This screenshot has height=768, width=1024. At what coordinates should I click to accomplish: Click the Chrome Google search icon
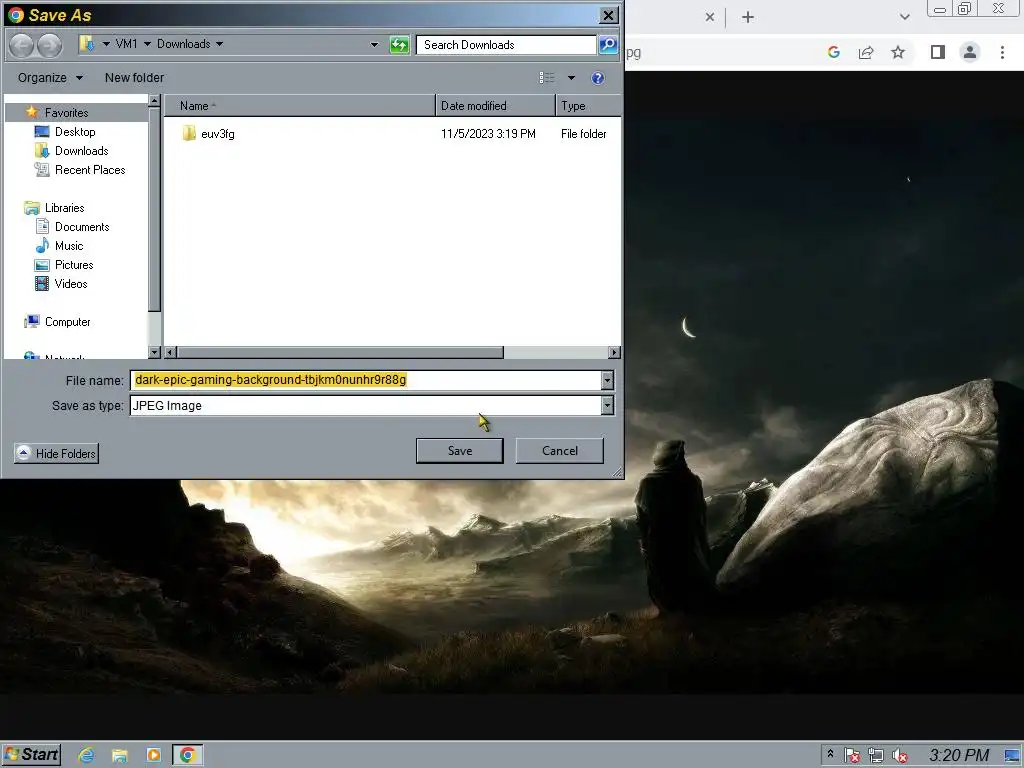pyautogui.click(x=833, y=52)
